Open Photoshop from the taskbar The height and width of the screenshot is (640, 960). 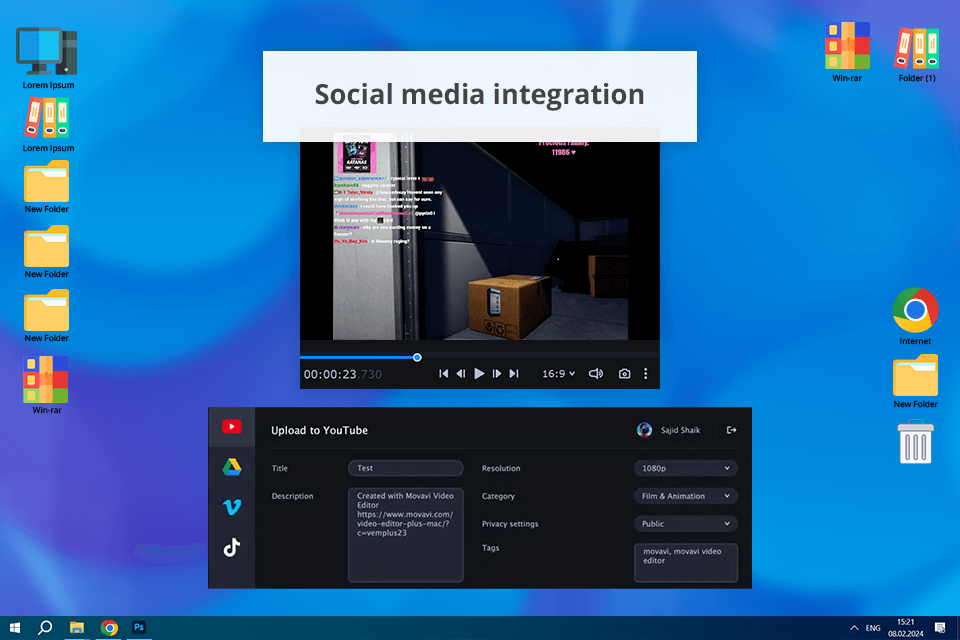tap(139, 627)
